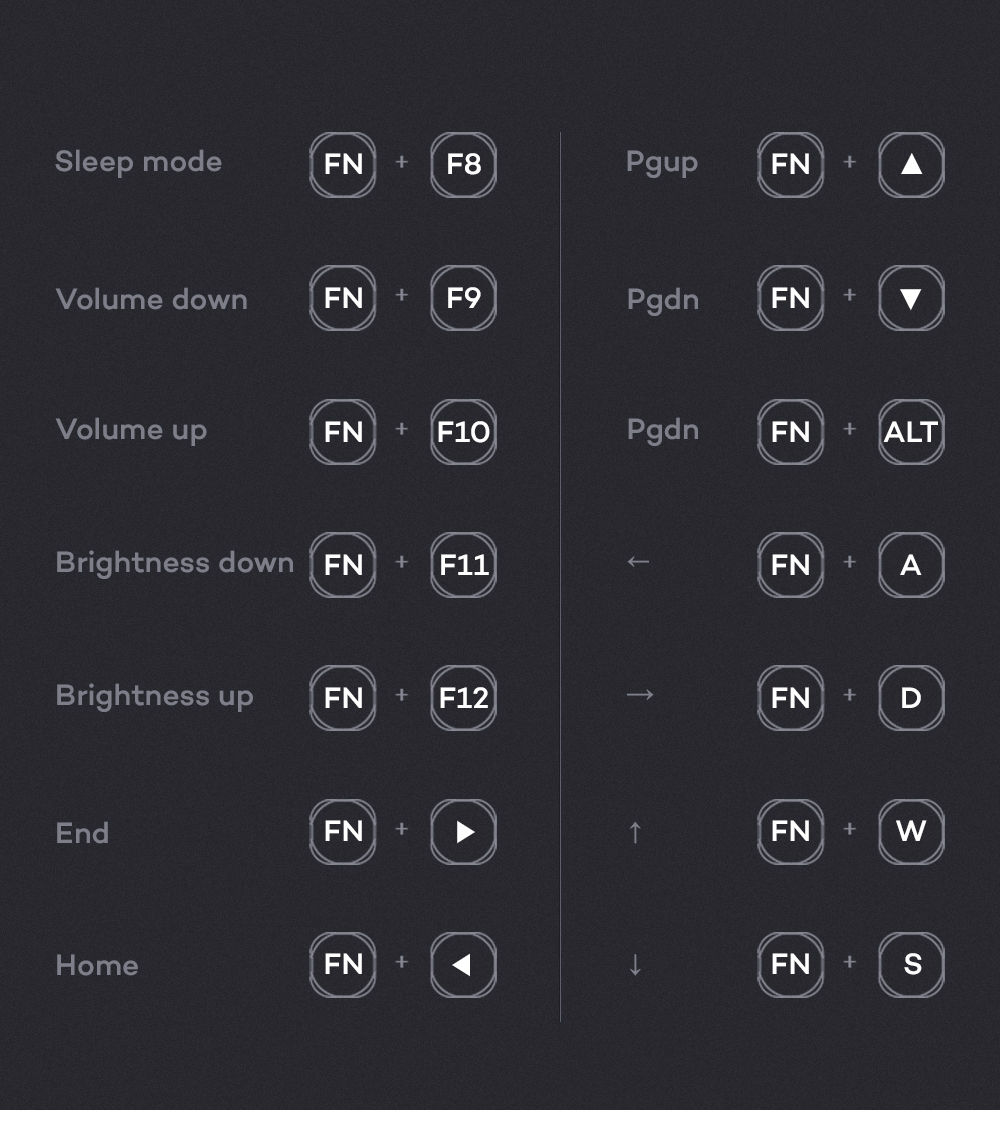1000x1129 pixels.
Task: Select the F11 Brightness down key
Action: tap(463, 565)
